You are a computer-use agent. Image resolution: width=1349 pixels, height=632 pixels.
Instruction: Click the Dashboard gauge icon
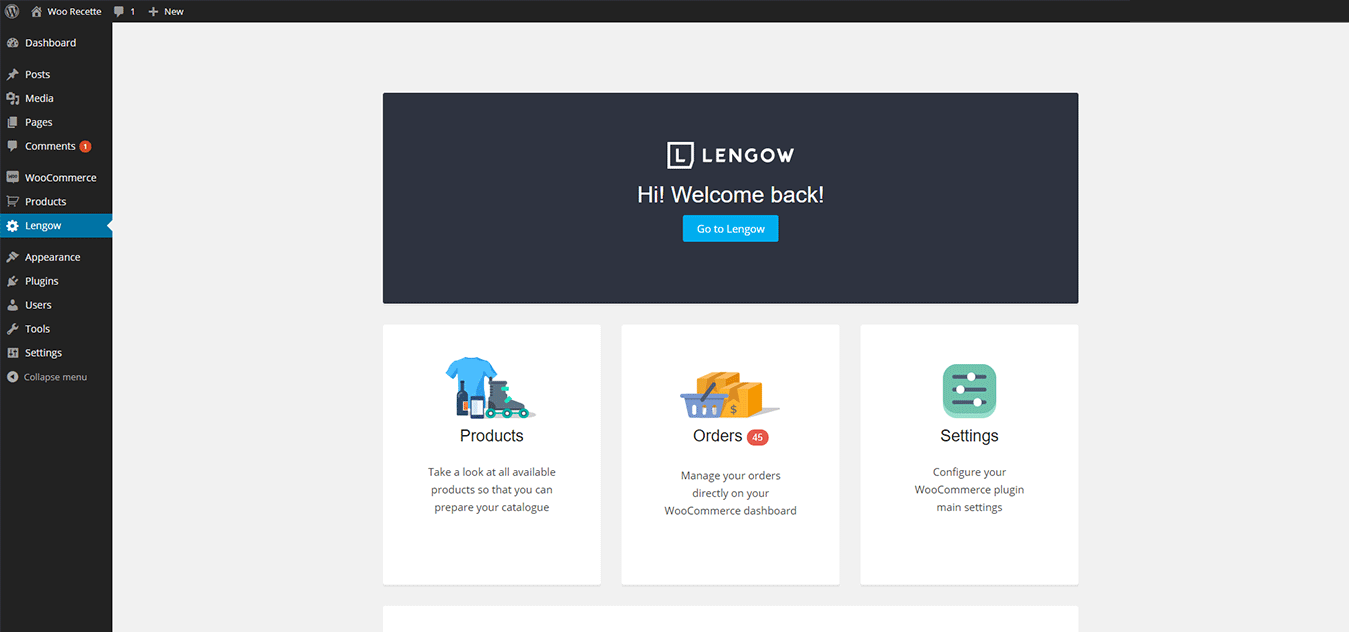[x=12, y=43]
